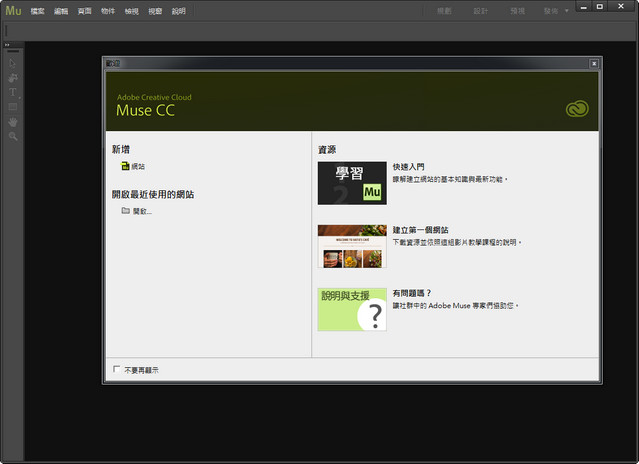This screenshot has width=639, height=464.
Task: Switch to the 規劃 mode
Action: [x=444, y=11]
